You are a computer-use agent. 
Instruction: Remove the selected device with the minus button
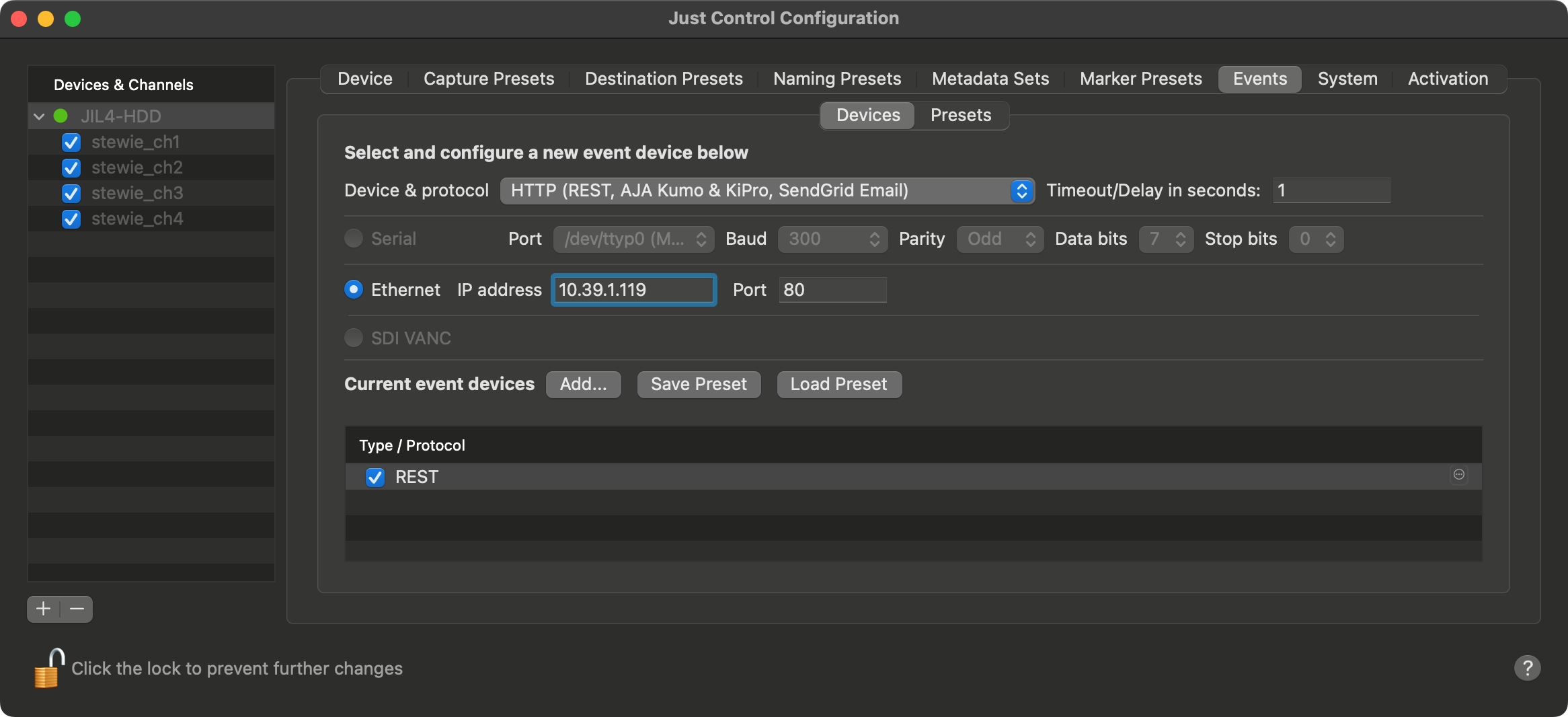coord(77,609)
